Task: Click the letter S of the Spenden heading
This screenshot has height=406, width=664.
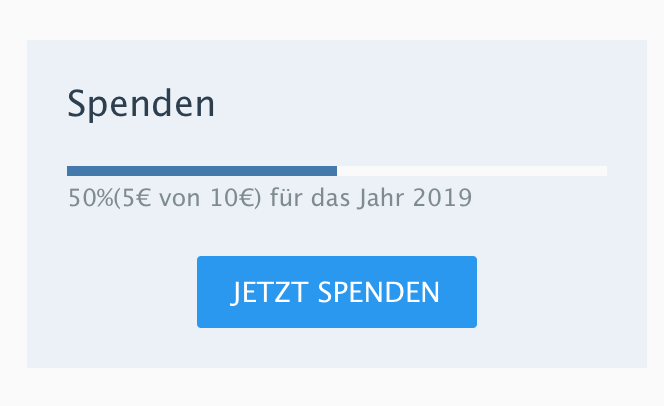Action: (76, 104)
